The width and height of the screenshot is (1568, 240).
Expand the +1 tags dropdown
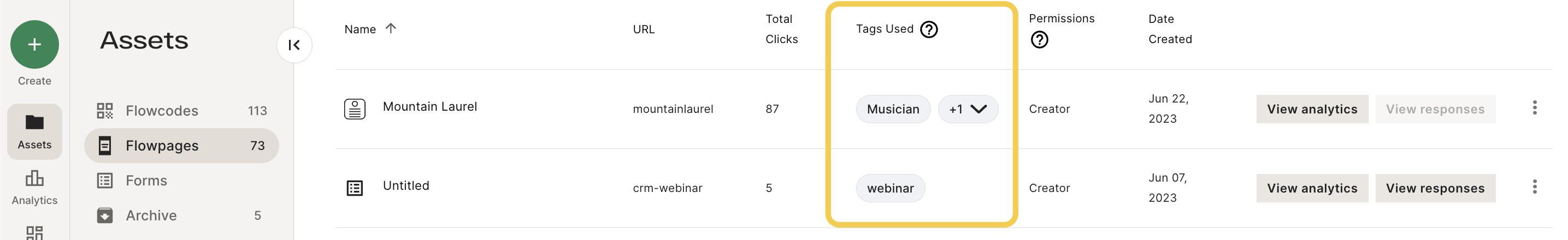[968, 110]
